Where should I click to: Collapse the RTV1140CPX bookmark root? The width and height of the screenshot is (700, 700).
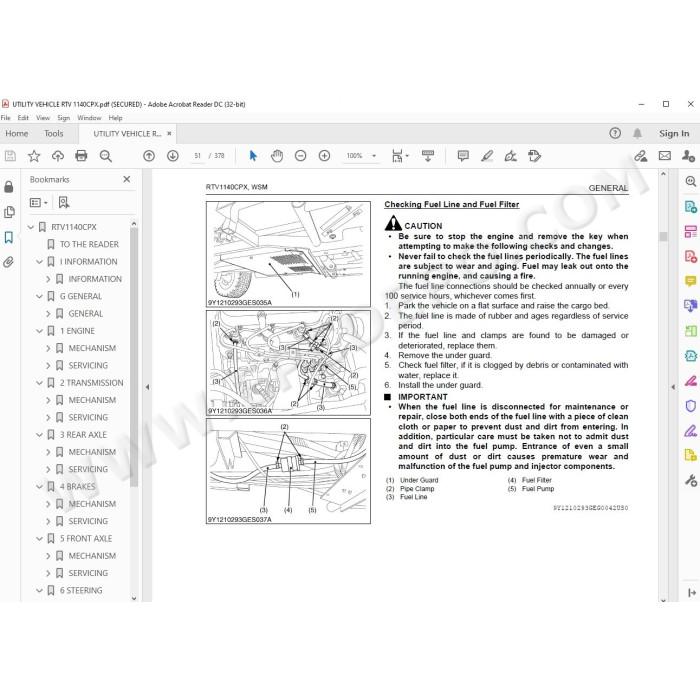coord(30,227)
